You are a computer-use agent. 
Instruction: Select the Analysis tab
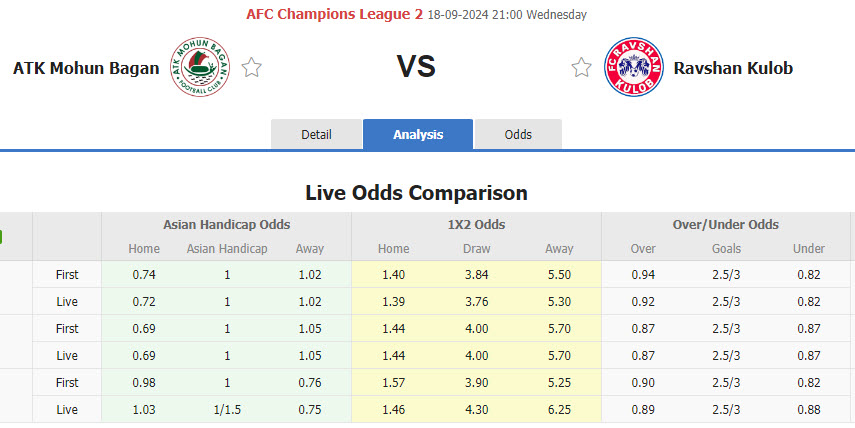click(x=418, y=135)
